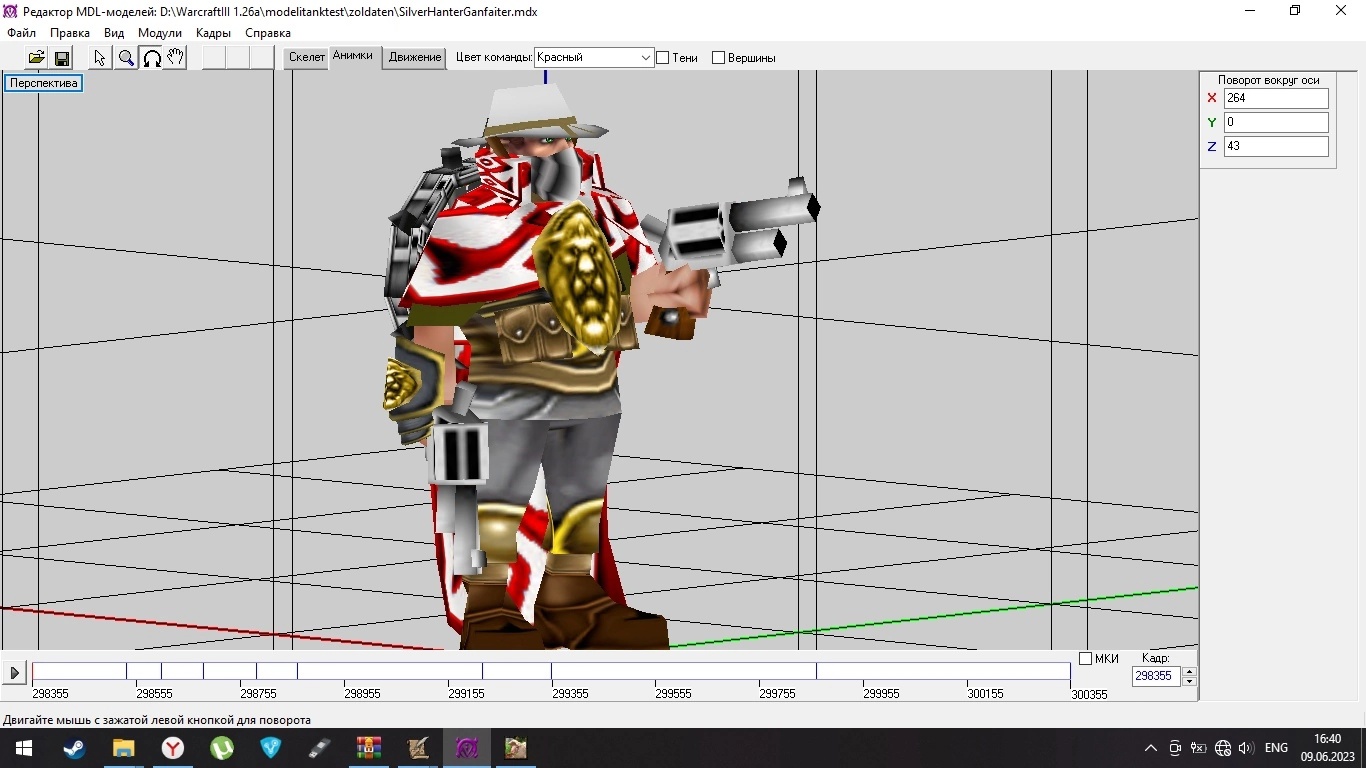Image resolution: width=1366 pixels, height=768 pixels.
Task: Click the Перспектива view button
Action: [44, 83]
